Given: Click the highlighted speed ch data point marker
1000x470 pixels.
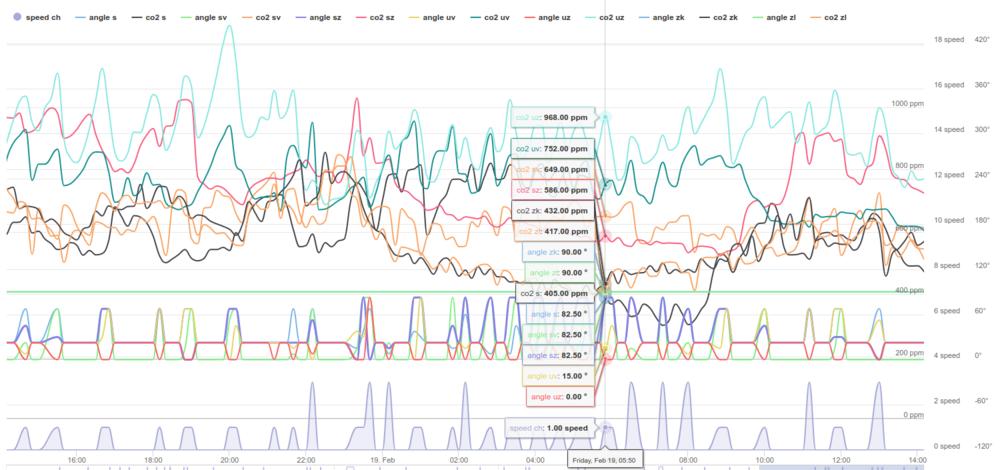Looking at the screenshot, I should click(x=605, y=427).
